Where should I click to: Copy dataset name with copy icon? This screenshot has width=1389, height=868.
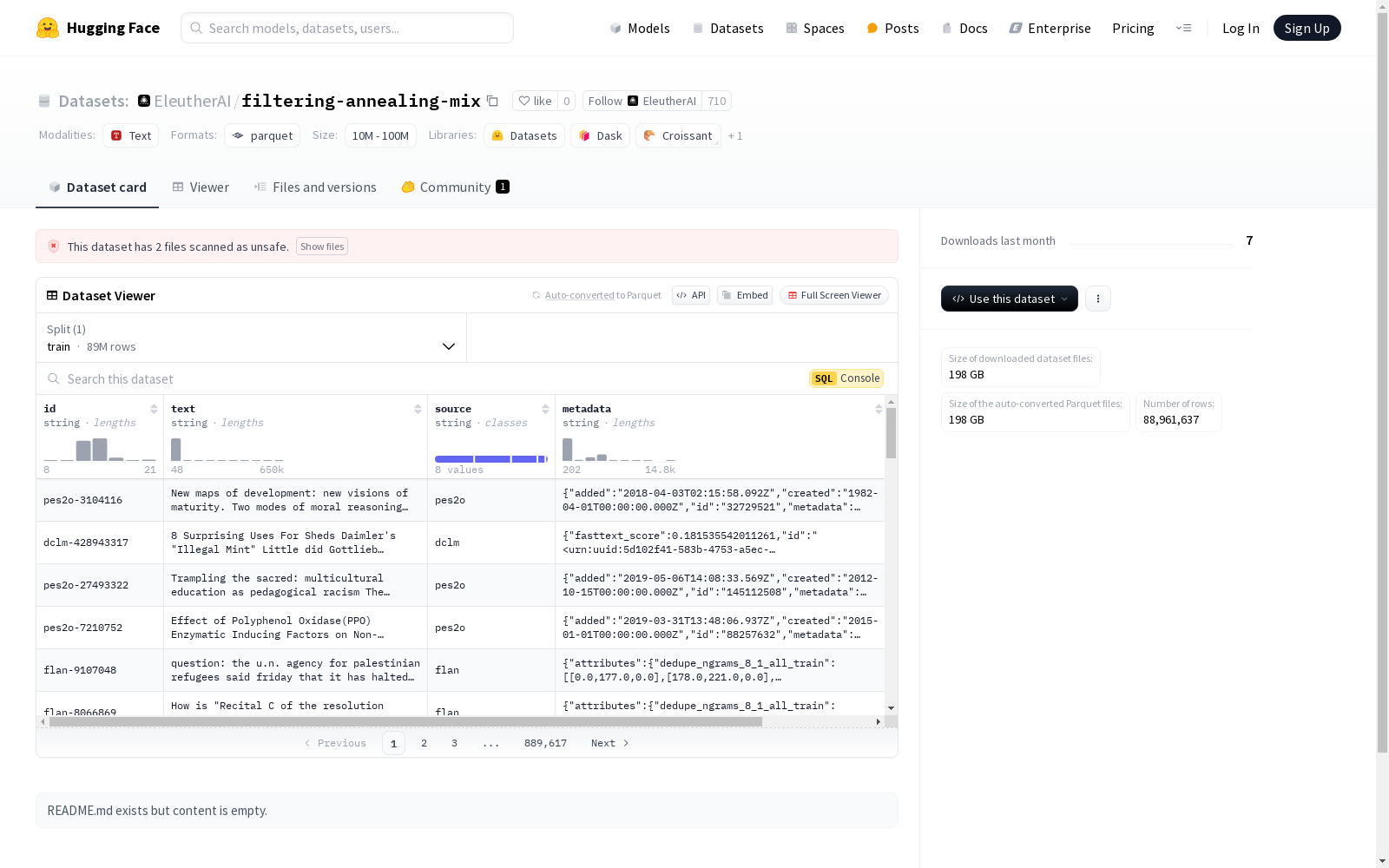[492, 101]
